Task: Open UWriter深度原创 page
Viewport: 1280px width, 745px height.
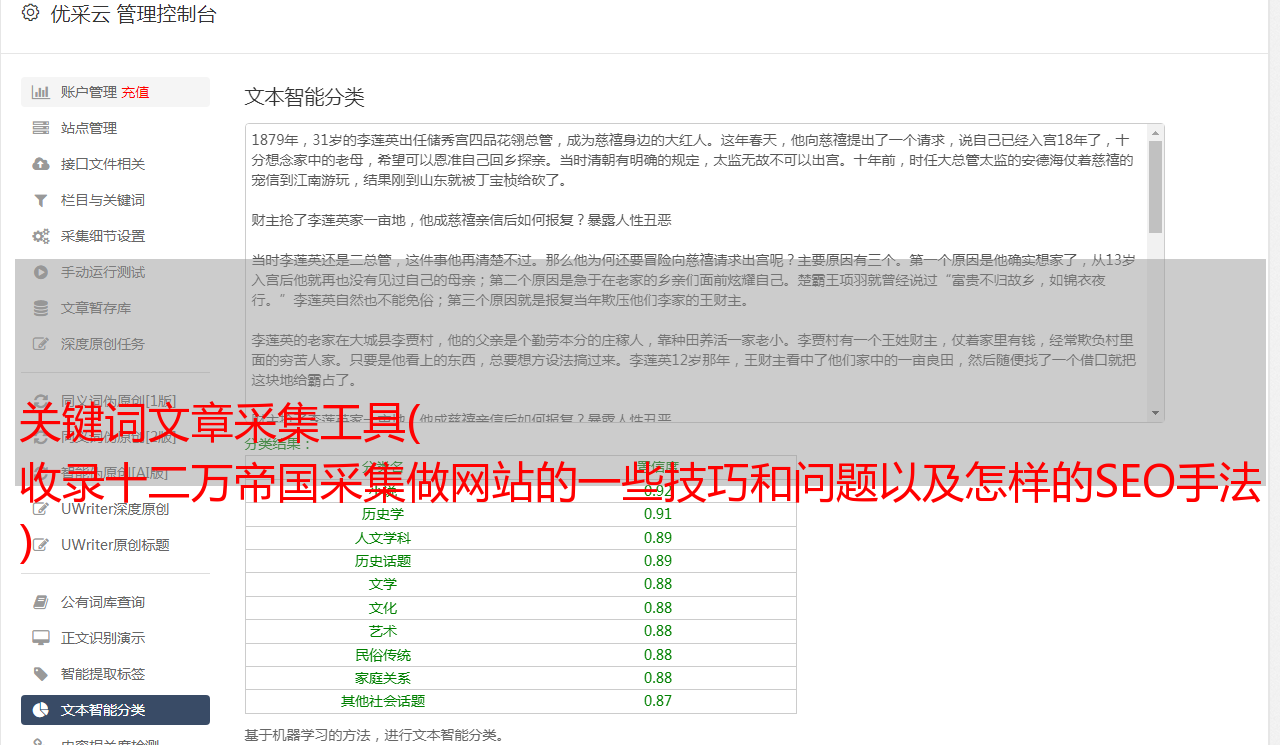Action: coord(116,509)
